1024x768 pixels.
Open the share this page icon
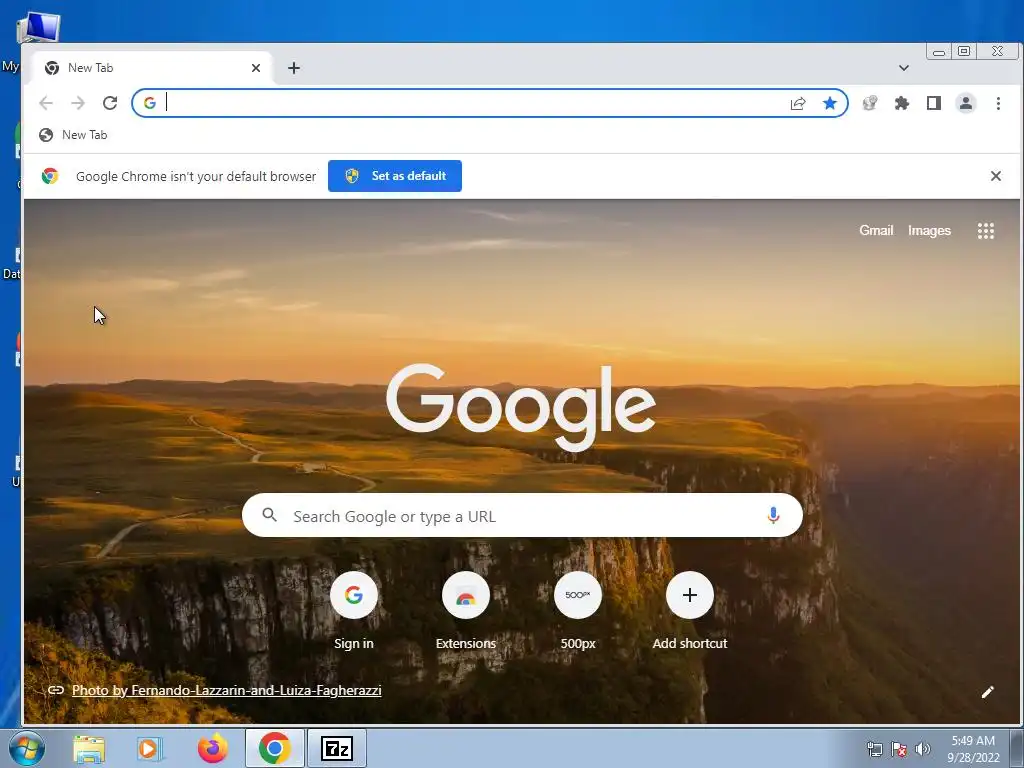point(798,103)
